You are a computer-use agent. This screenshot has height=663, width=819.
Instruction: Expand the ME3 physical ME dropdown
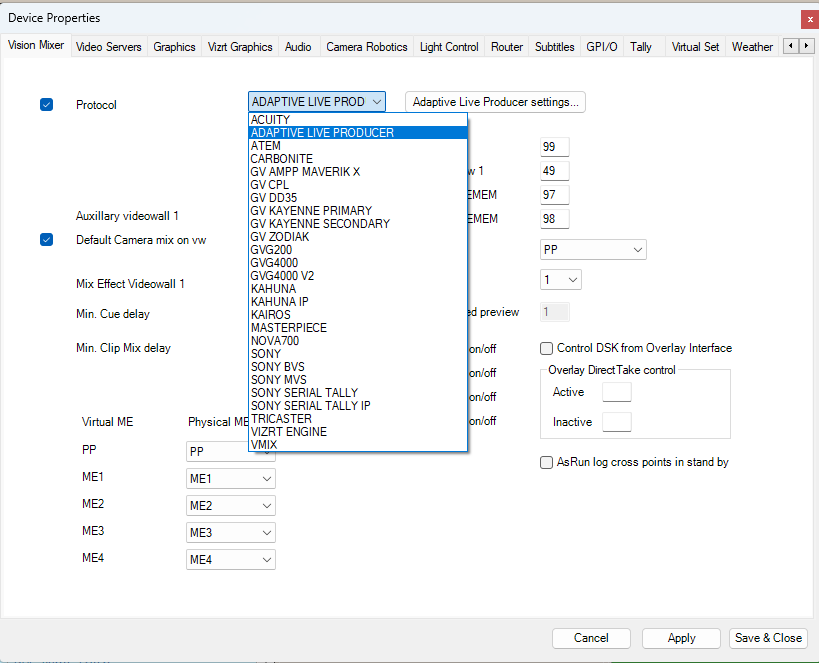(230, 532)
